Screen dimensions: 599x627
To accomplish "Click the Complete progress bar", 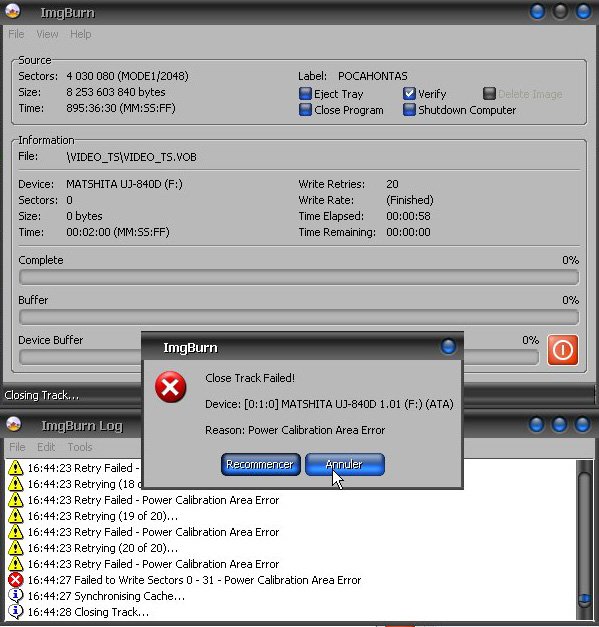I will coord(299,277).
